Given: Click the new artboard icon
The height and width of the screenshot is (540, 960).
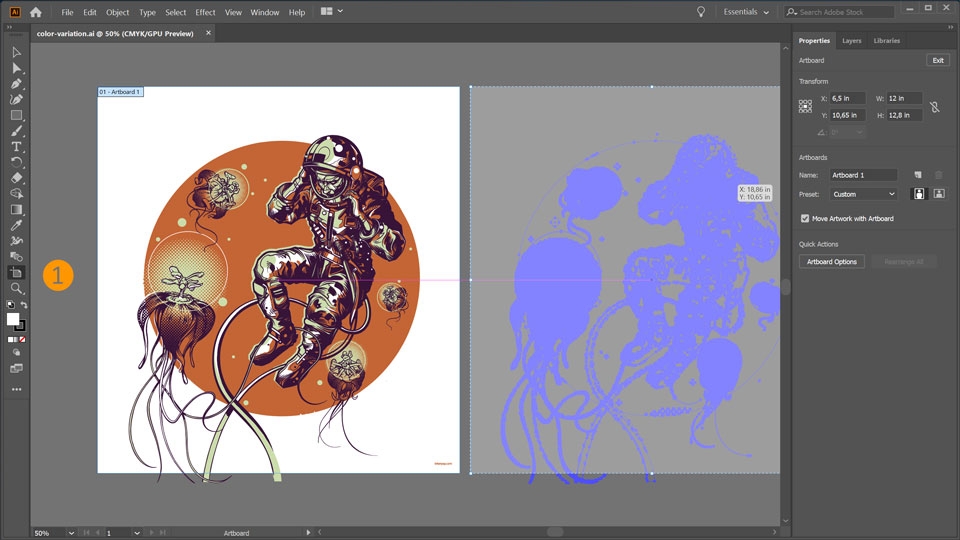Looking at the screenshot, I should point(918,175).
